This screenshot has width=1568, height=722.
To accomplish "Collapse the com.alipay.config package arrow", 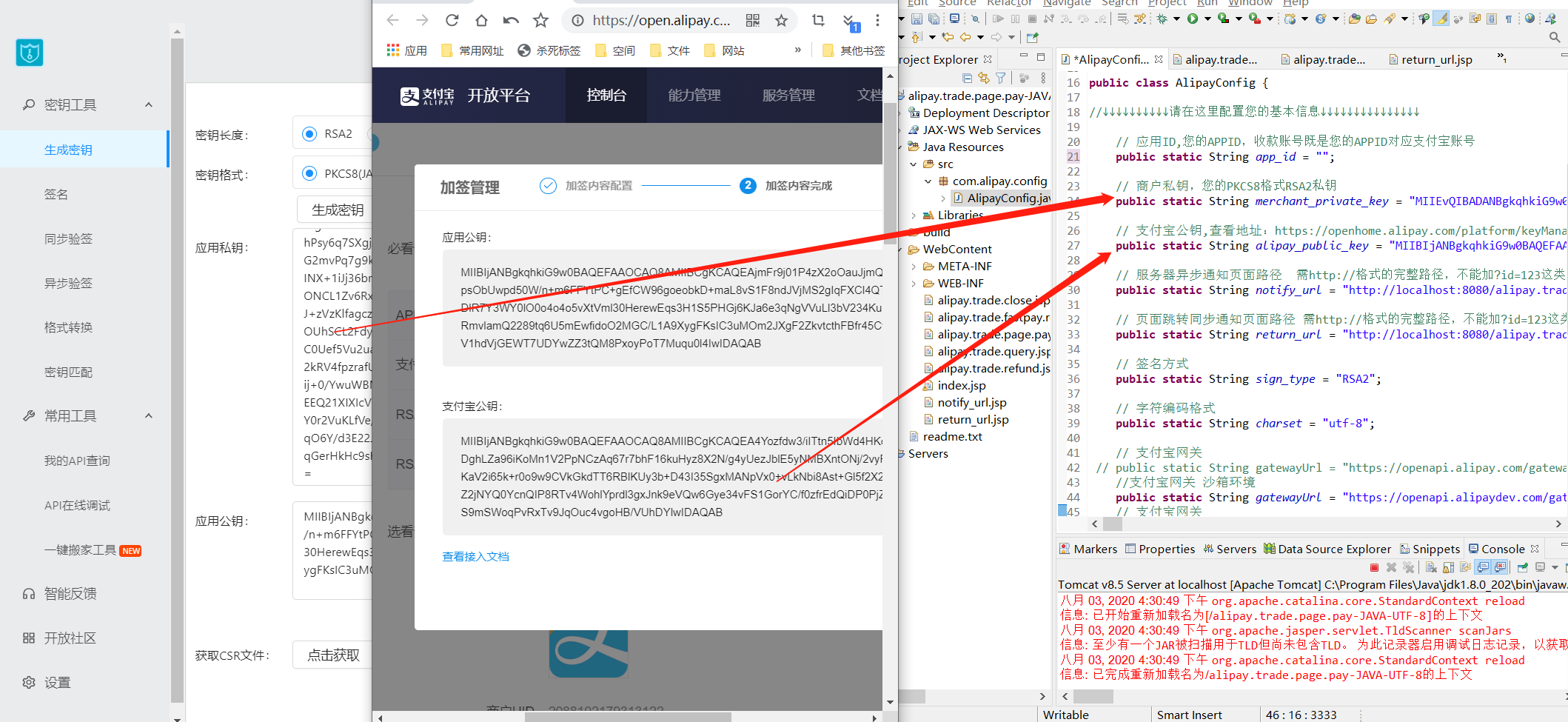I will 928,181.
